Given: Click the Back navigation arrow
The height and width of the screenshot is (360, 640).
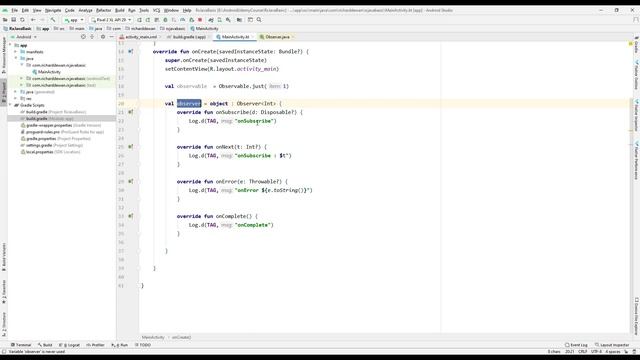Looking at the screenshot, I should (x=33, y=20).
